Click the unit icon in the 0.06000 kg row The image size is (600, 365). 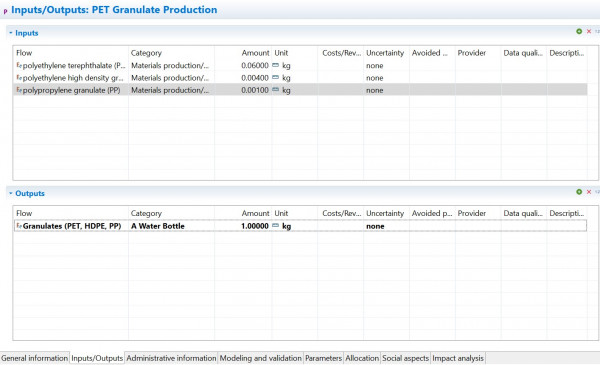[x=276, y=65]
